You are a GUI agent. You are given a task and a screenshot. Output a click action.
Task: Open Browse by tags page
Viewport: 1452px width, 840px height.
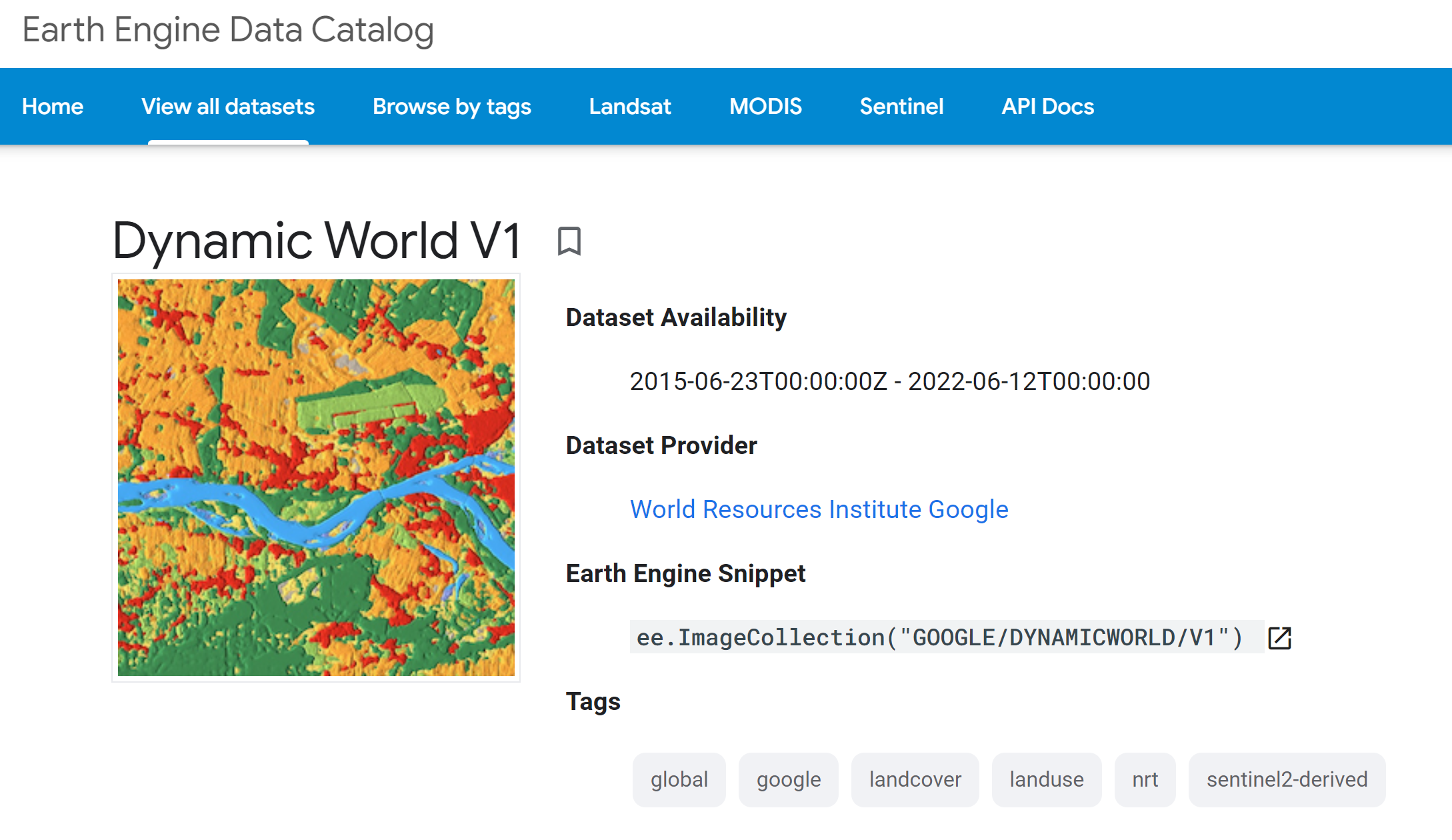click(x=451, y=106)
